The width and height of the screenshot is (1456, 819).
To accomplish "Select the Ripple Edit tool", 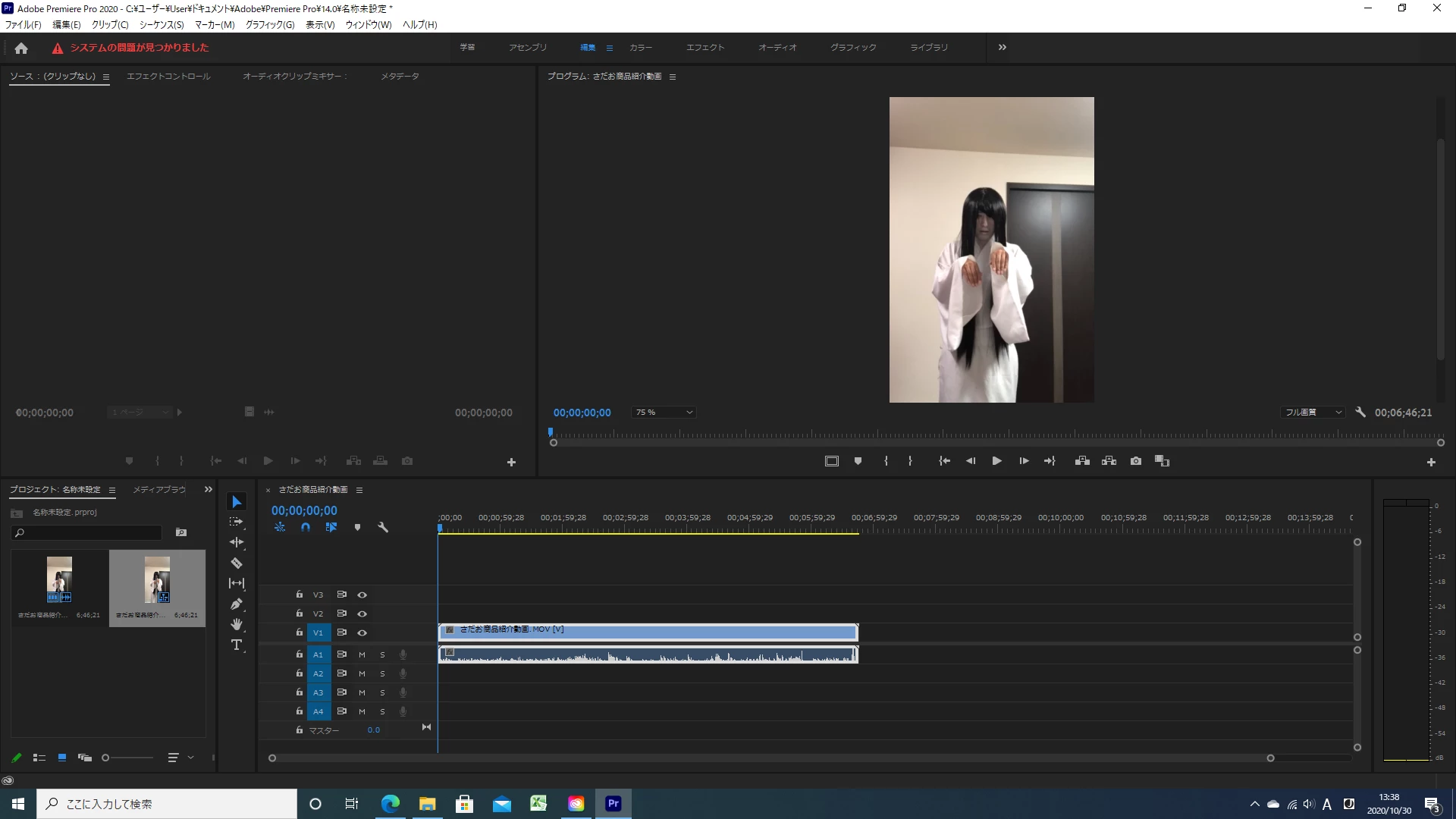I will coord(237,542).
